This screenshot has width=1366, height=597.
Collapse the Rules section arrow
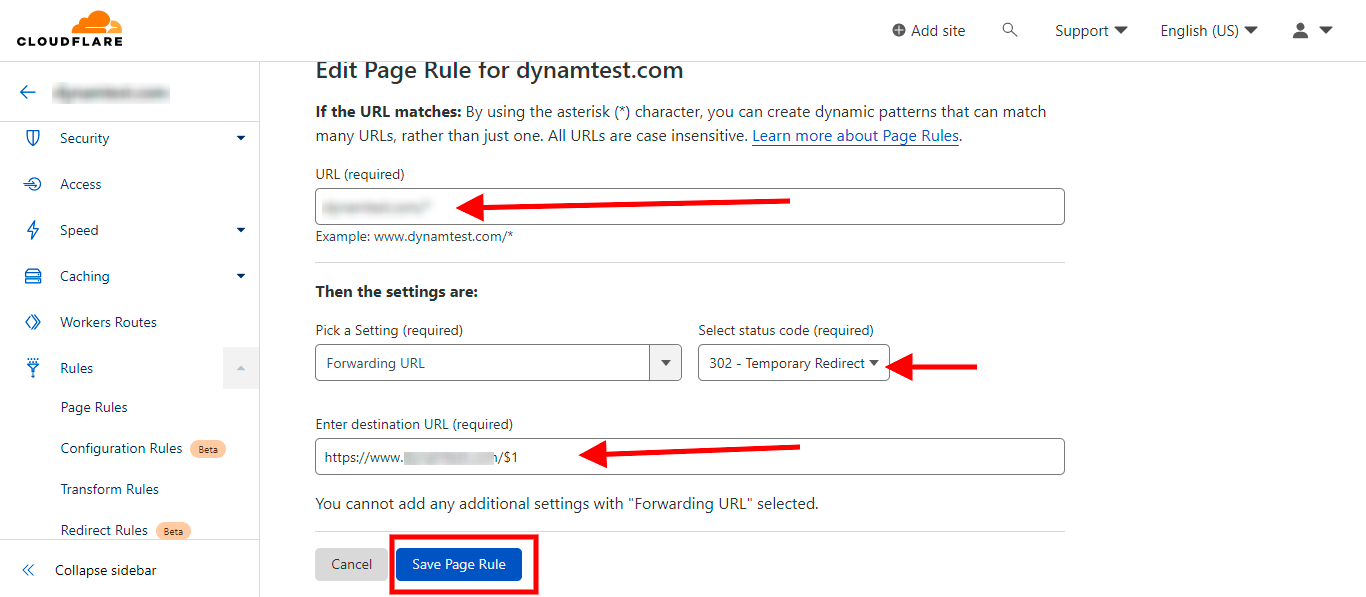pos(240,368)
